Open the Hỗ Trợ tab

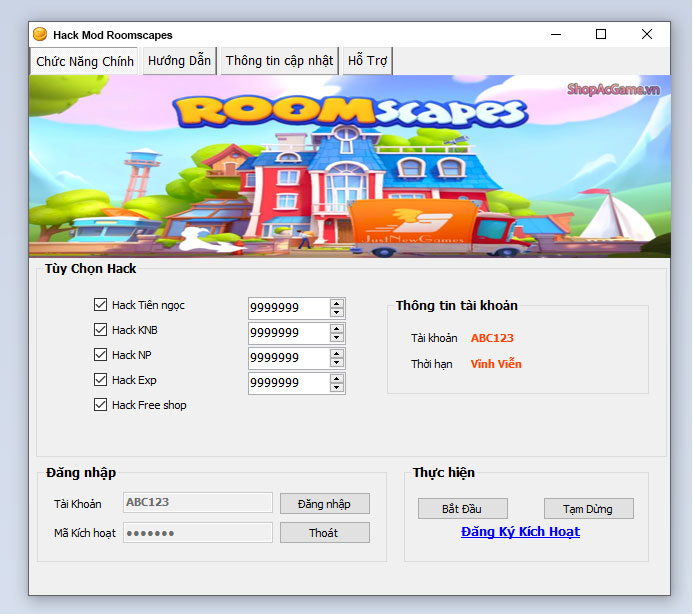click(367, 61)
